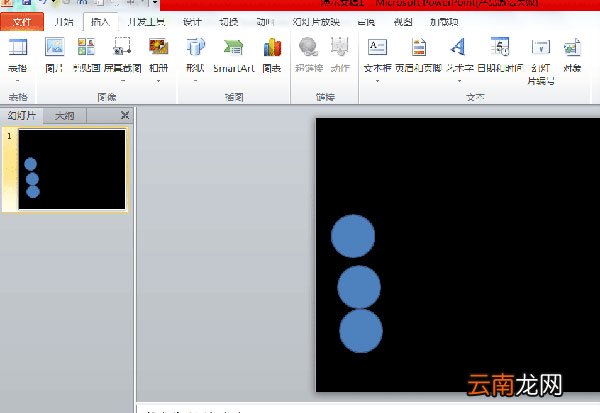This screenshot has width=600, height=413.
Task: Switch to the 开始 (Home) ribbon tab
Action: 64,22
